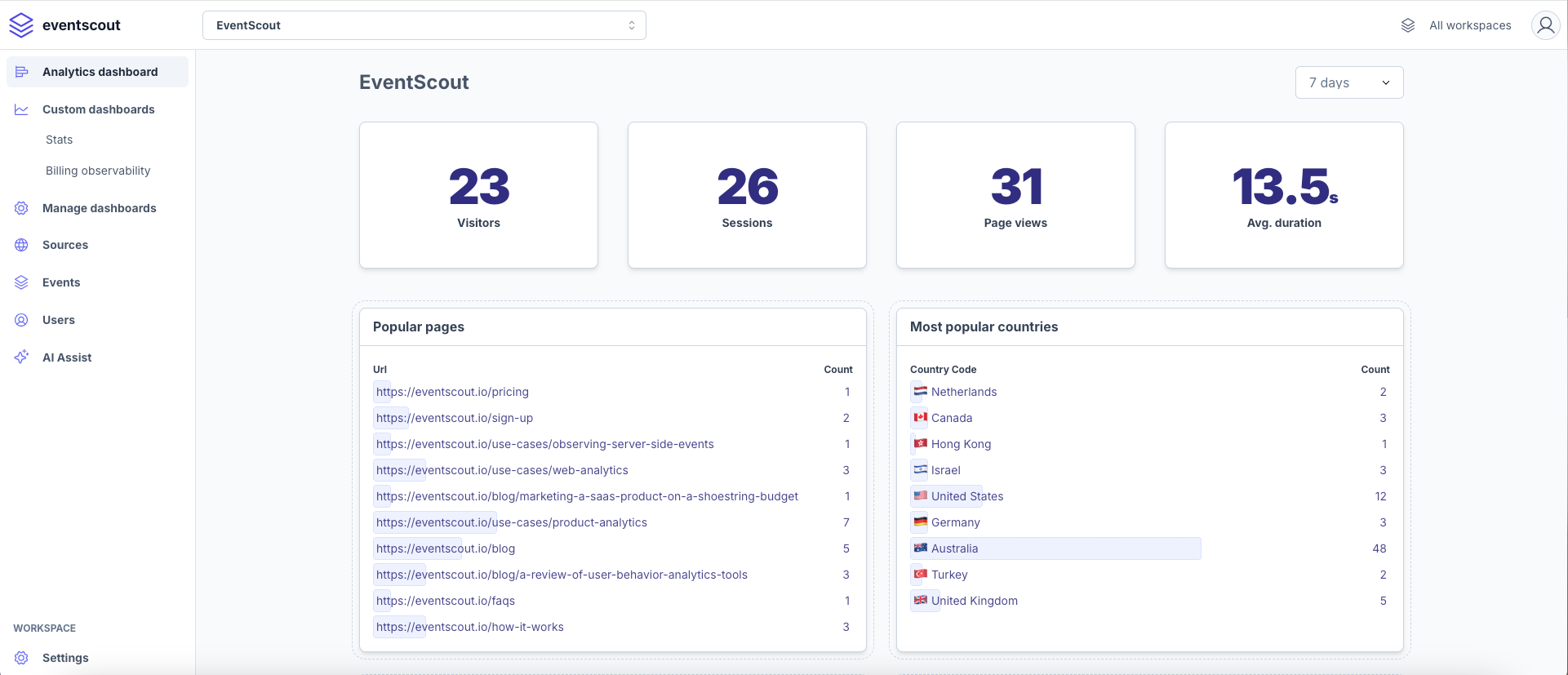Click the Country Code column header
This screenshot has height=675, width=1568.
pyautogui.click(x=943, y=370)
